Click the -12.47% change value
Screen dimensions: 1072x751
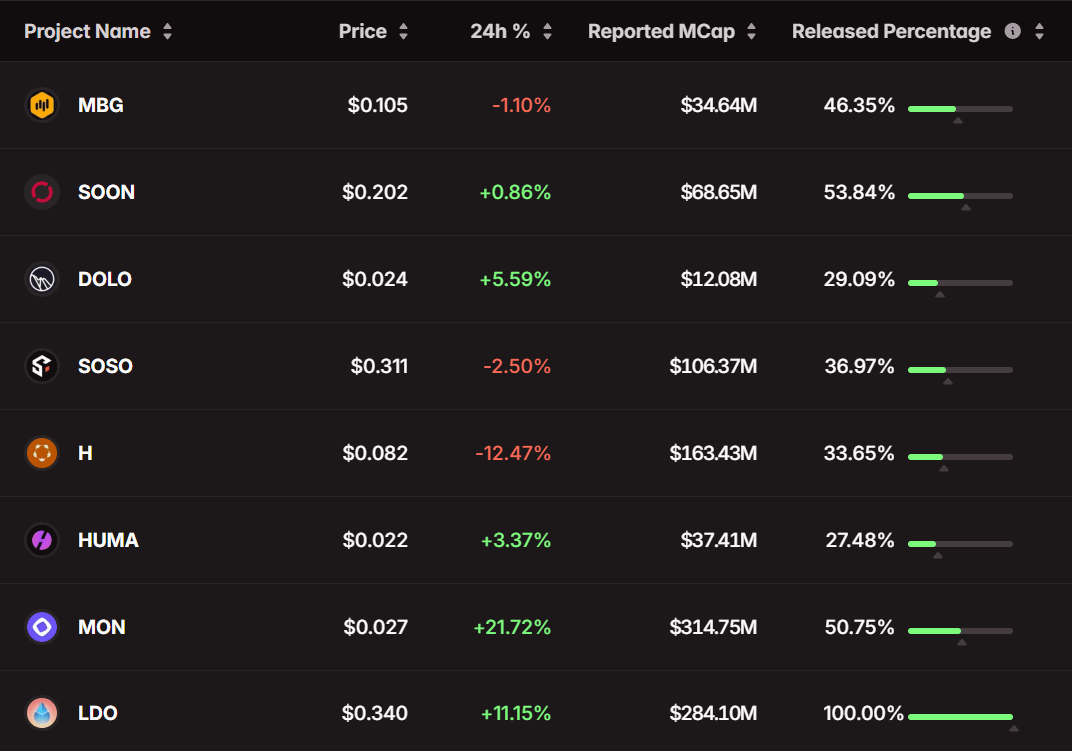[x=513, y=453]
